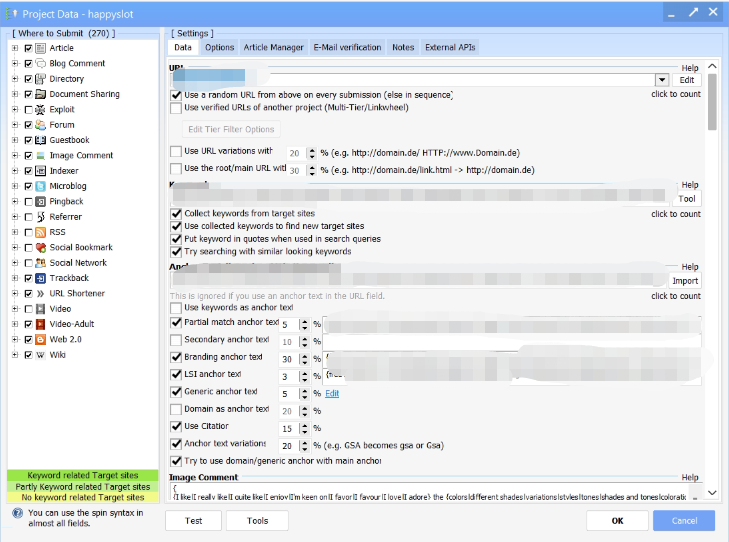Click the Video-Adult red icon
Screen dimensions: 729x542
tap(41, 324)
